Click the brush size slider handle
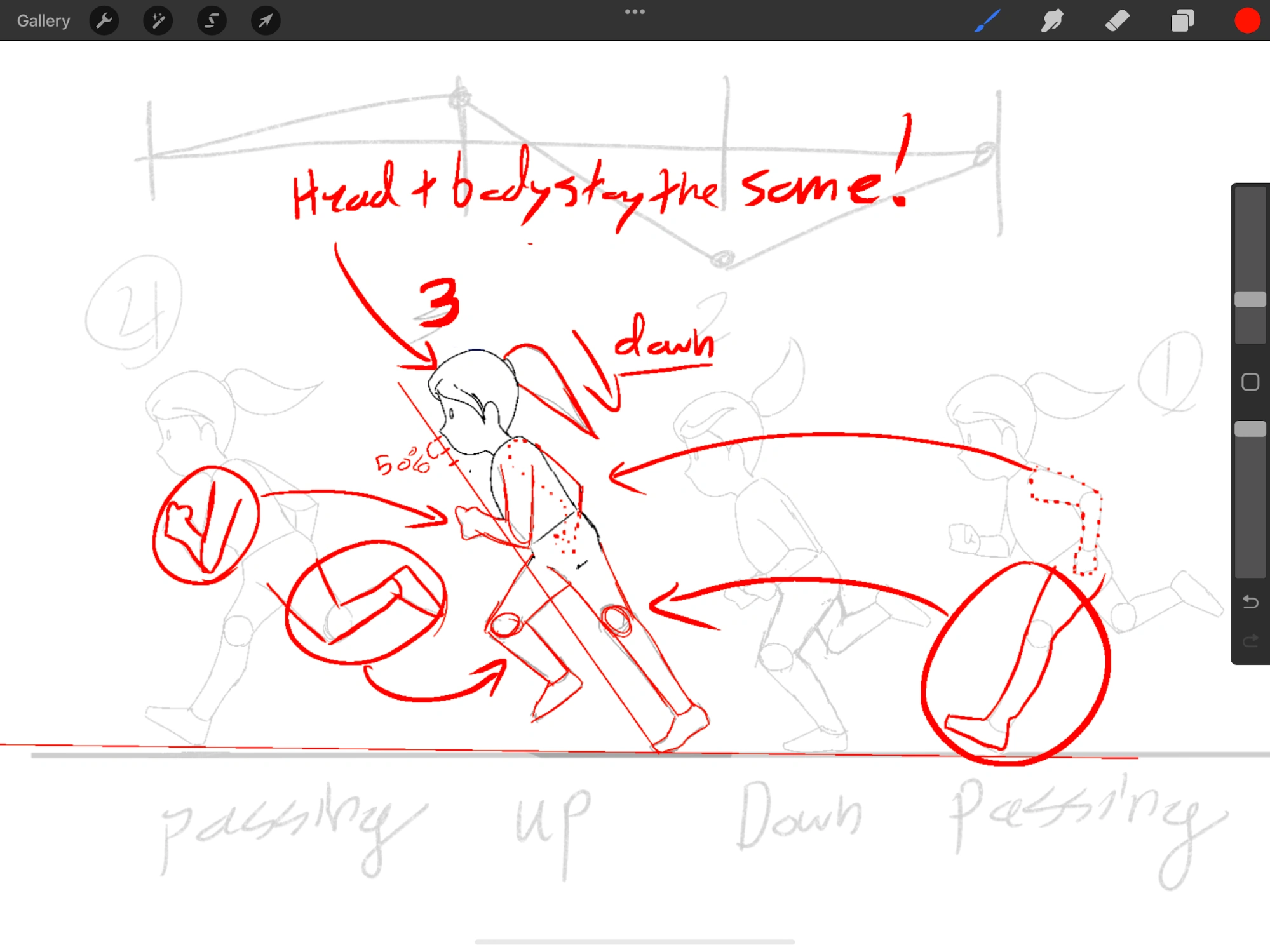Screen dimensions: 1270x952 1250,300
